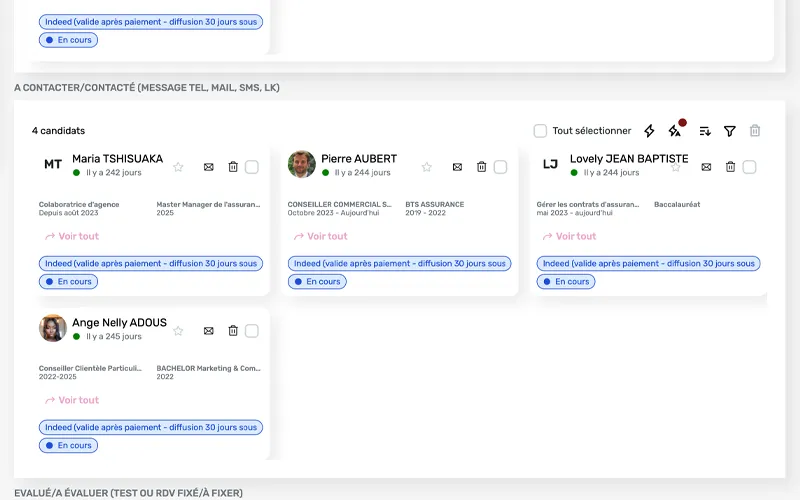Show all details for Lovely JEAN BAPTISTE
Screen dimensions: 800x500
pyautogui.click(x=569, y=237)
